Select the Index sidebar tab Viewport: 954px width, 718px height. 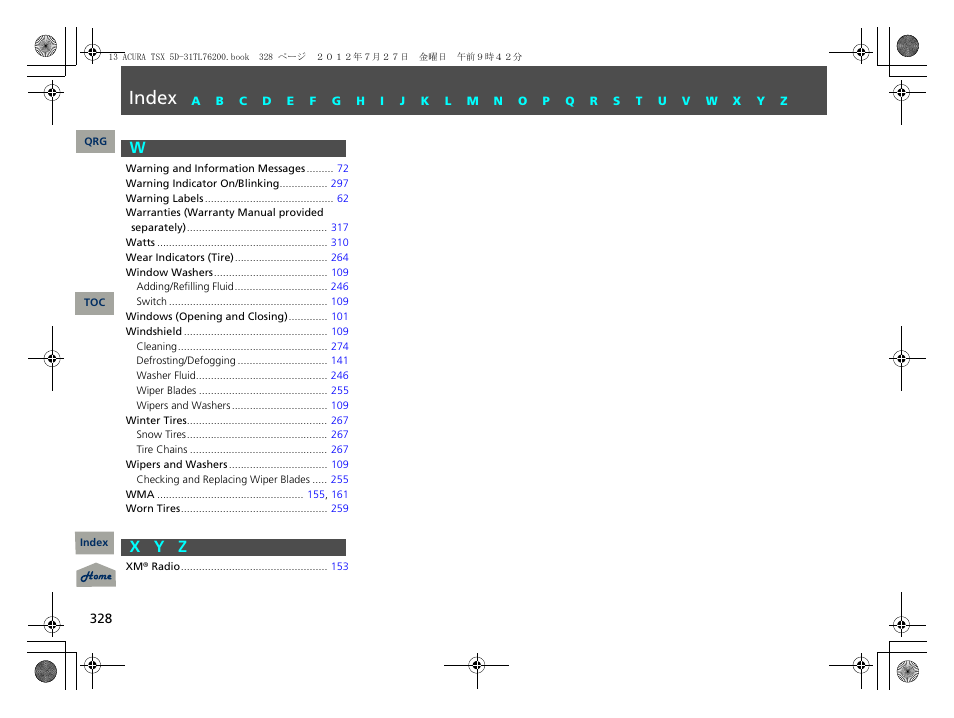[x=95, y=543]
